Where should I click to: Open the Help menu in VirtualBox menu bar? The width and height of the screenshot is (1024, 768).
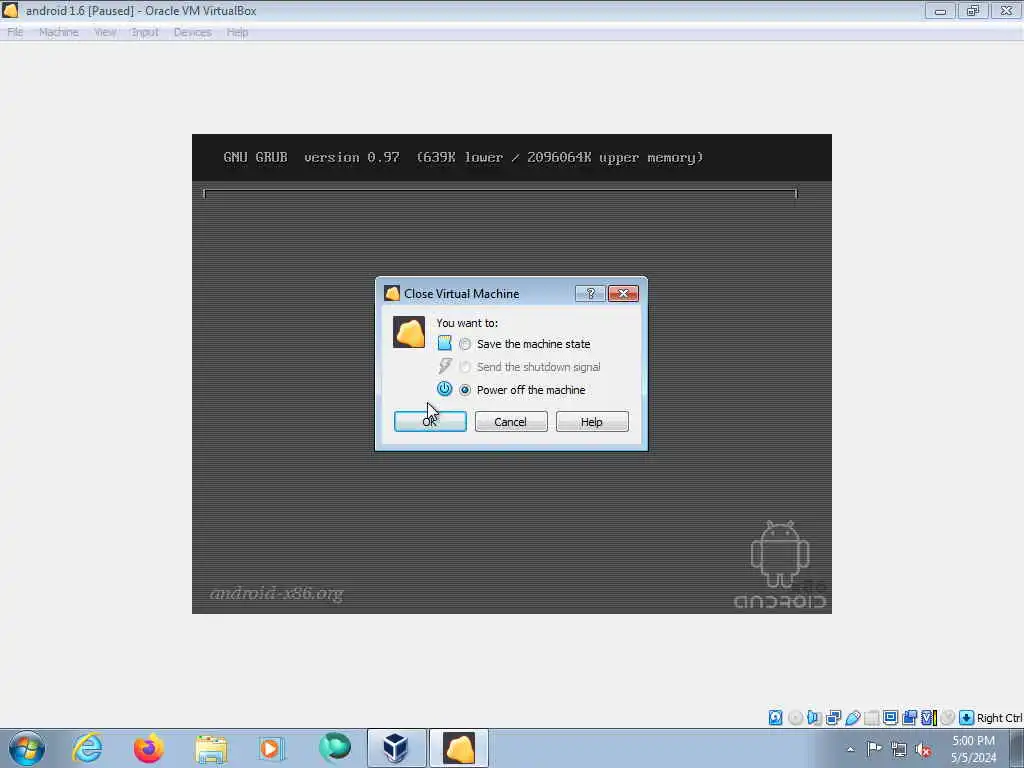237,32
